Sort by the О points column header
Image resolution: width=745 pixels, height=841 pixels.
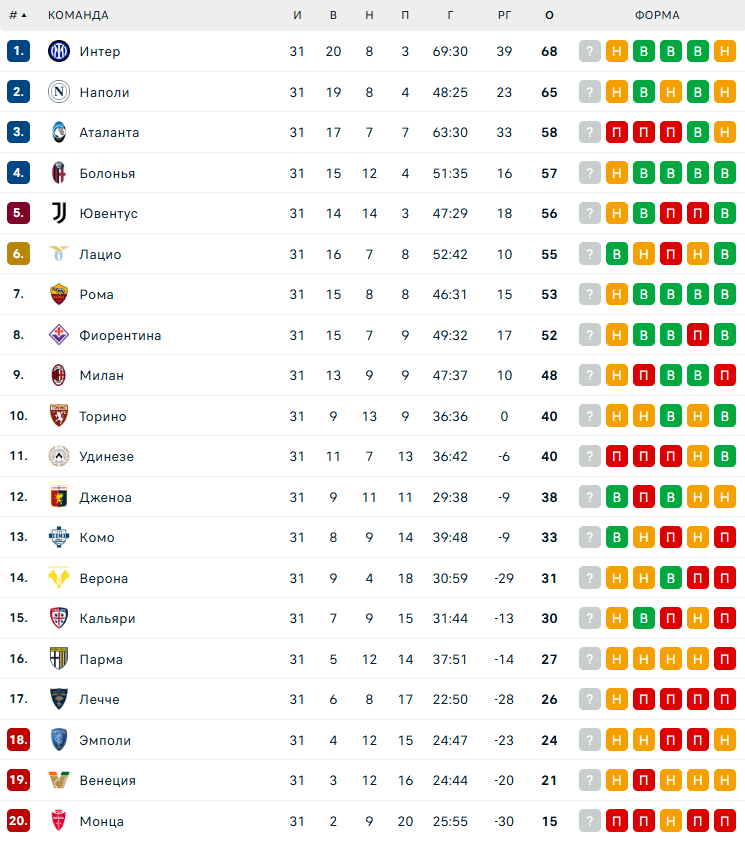click(x=549, y=15)
